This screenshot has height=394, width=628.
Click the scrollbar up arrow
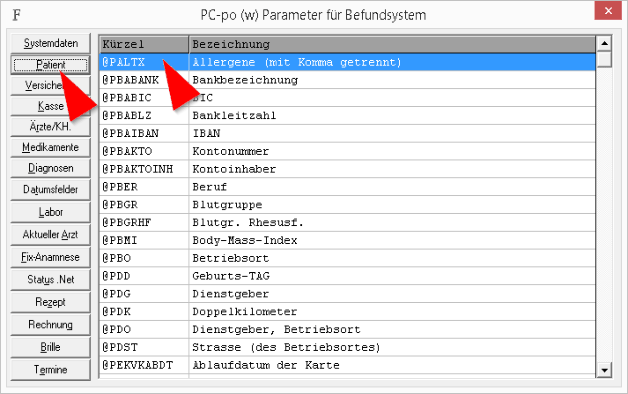pos(604,43)
